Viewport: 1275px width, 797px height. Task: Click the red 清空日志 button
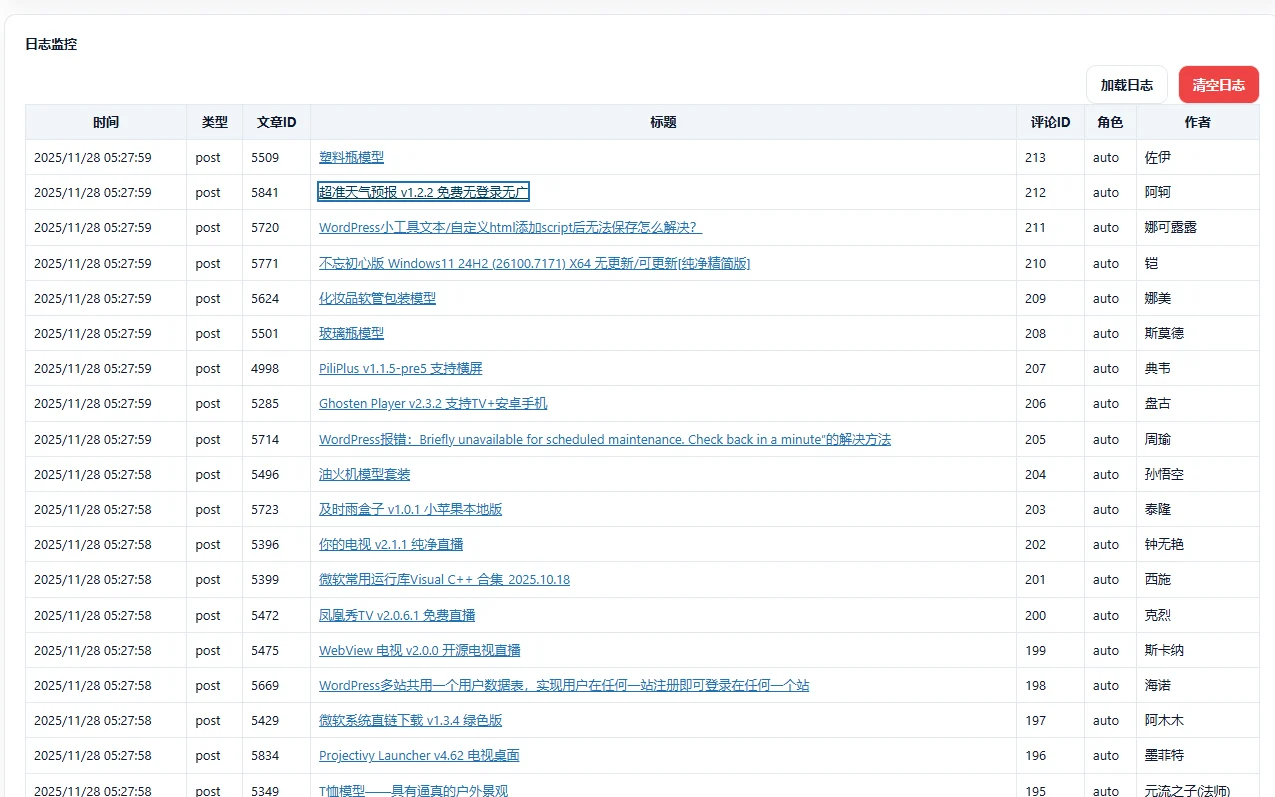[x=1218, y=85]
